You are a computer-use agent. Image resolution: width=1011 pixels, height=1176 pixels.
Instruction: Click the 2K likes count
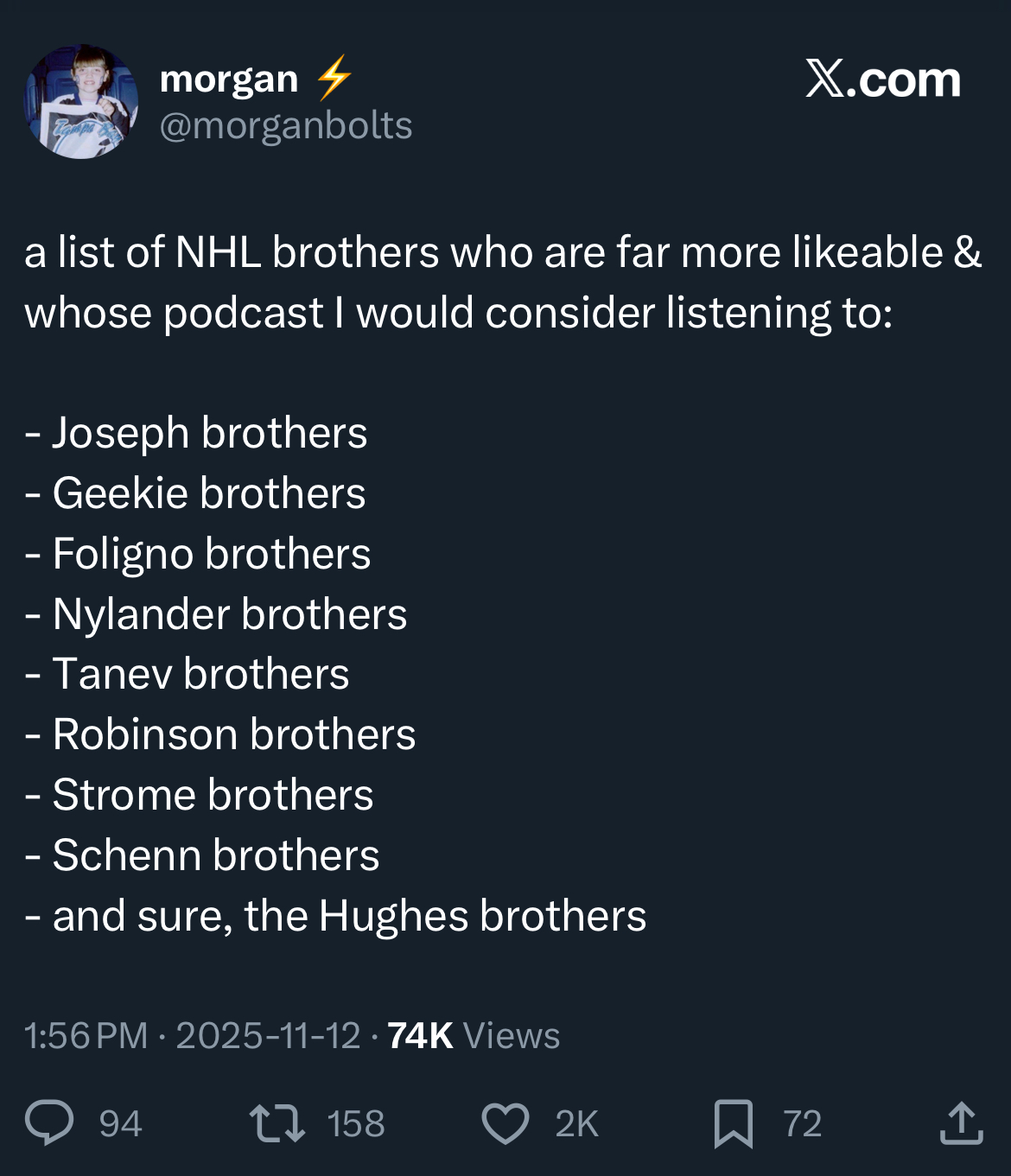pos(576,1124)
